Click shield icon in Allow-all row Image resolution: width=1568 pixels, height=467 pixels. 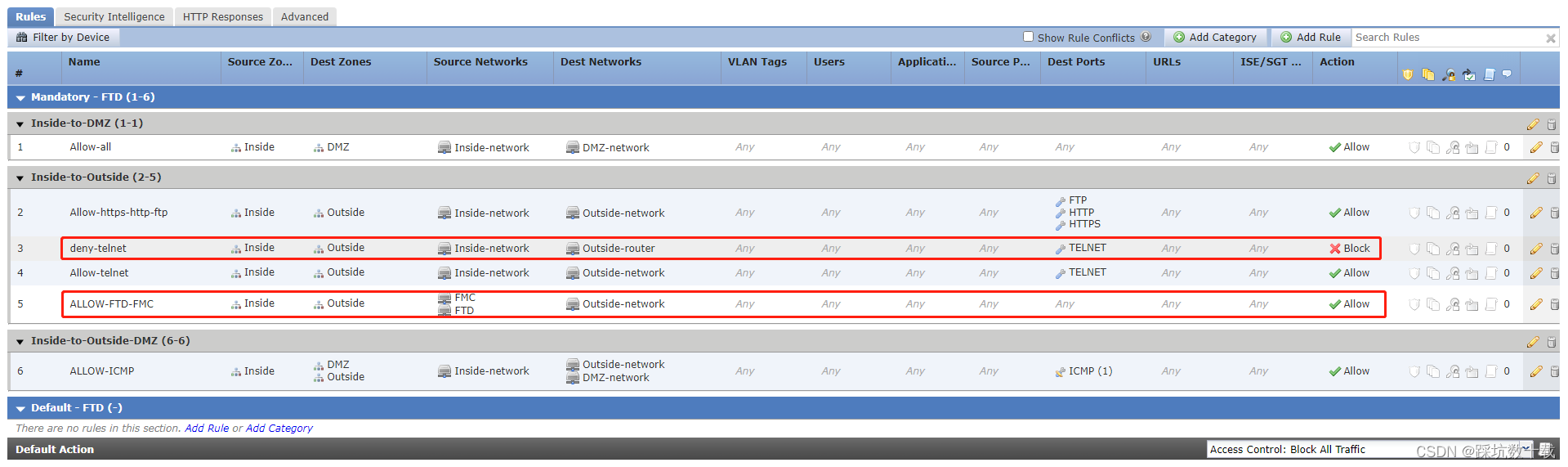click(x=1414, y=147)
